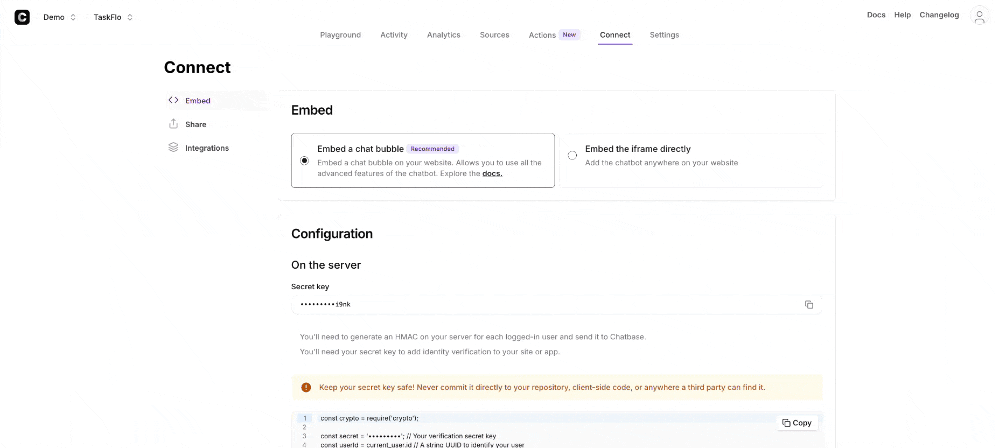Go to the Actions tab
995x448 pixels.
(542, 35)
